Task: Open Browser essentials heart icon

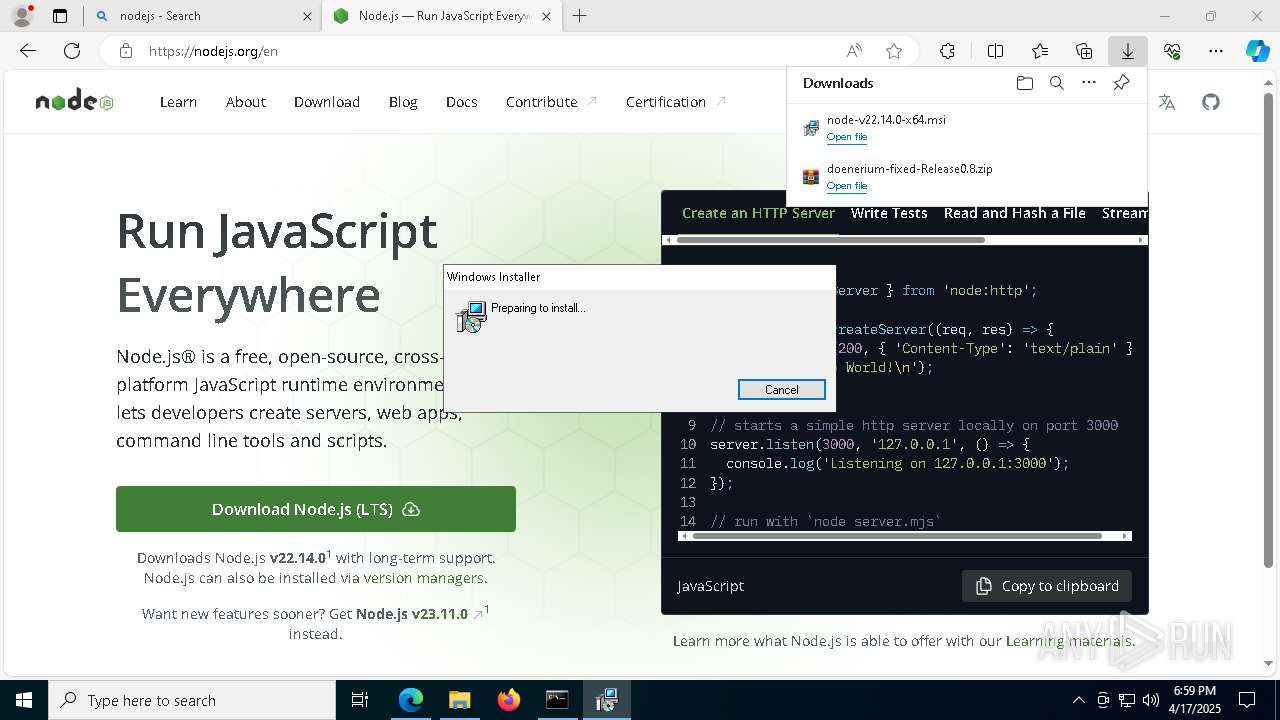Action: click(1172, 51)
